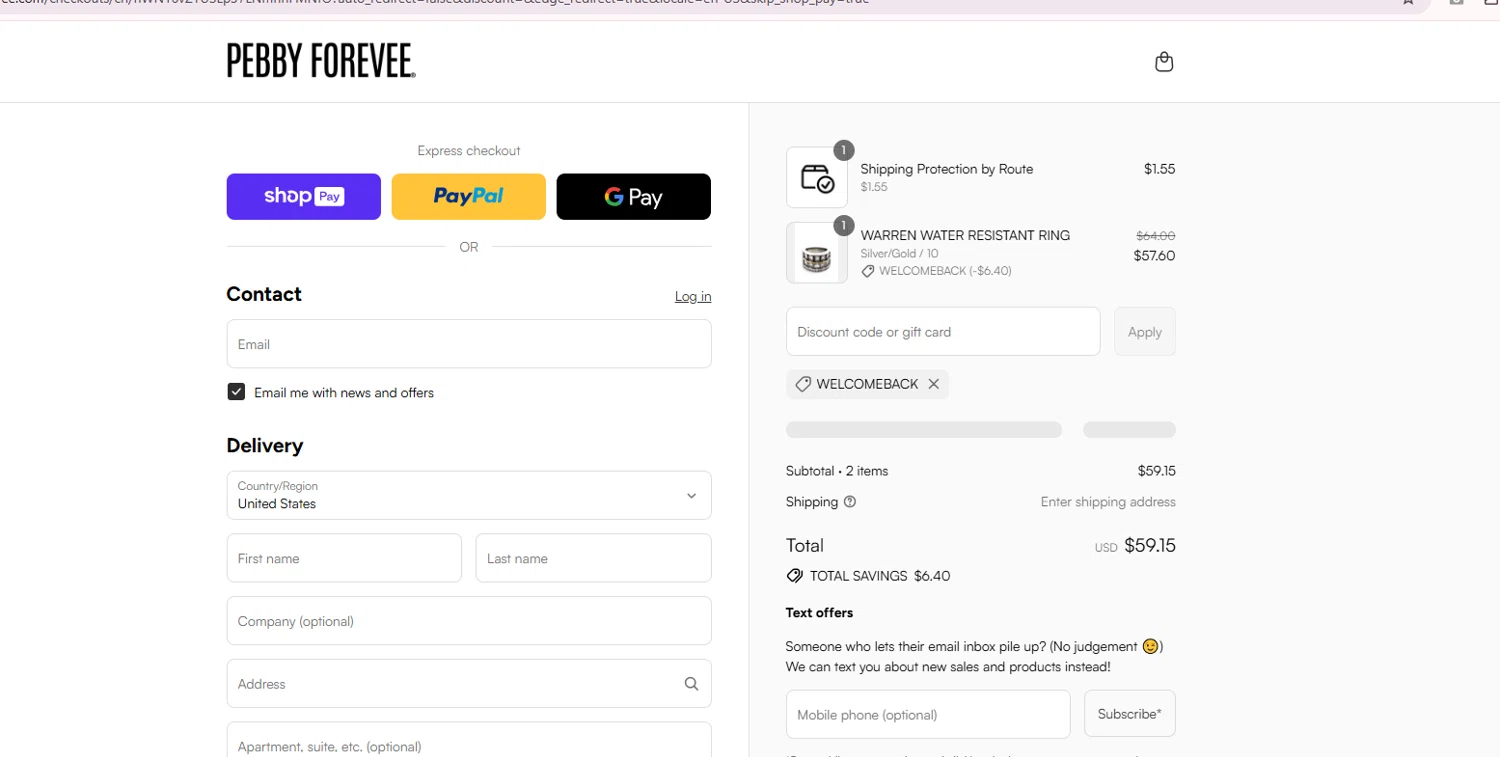Click the Total amount $59.15

1150,546
